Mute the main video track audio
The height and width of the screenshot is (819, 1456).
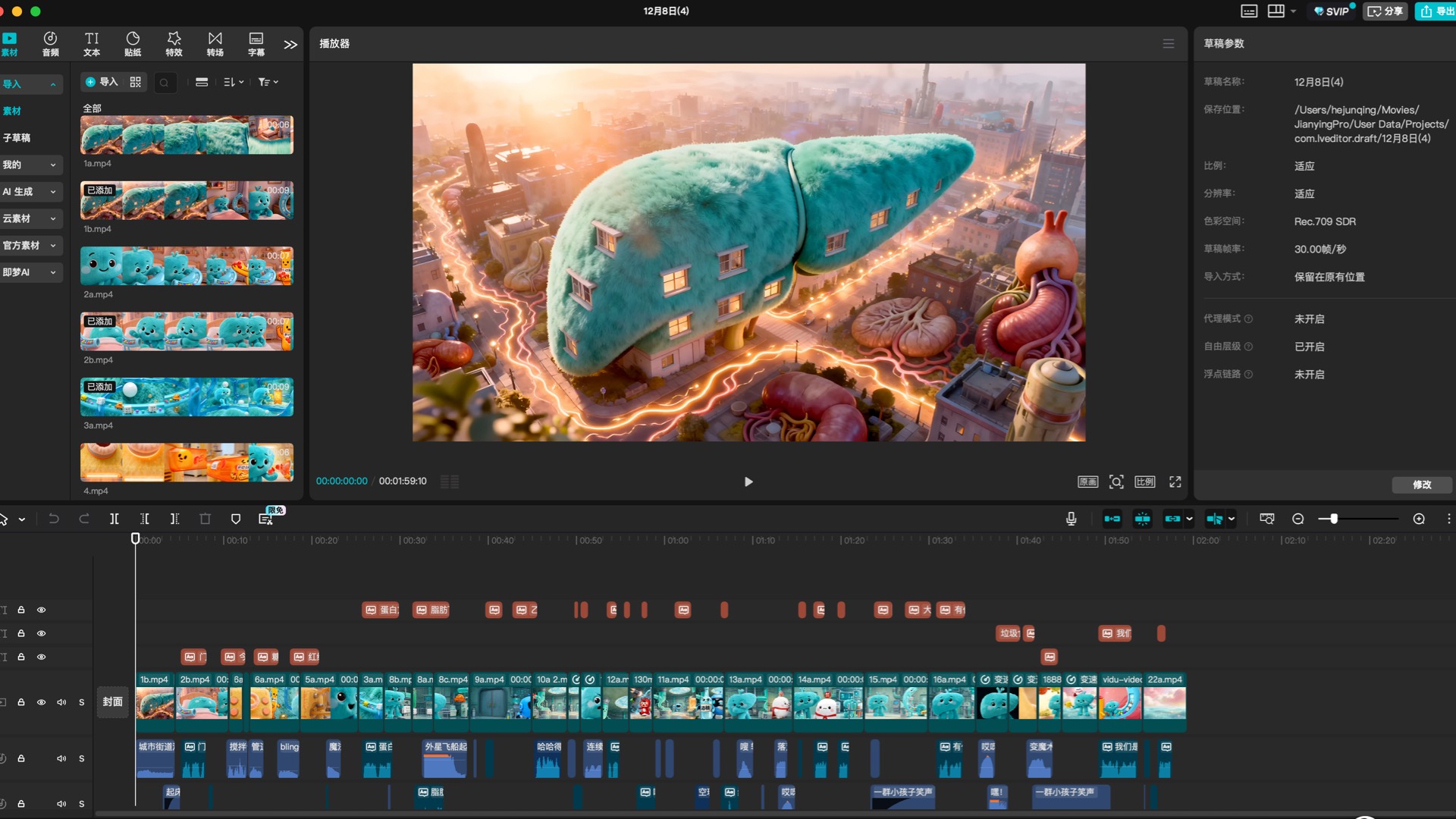pos(61,702)
